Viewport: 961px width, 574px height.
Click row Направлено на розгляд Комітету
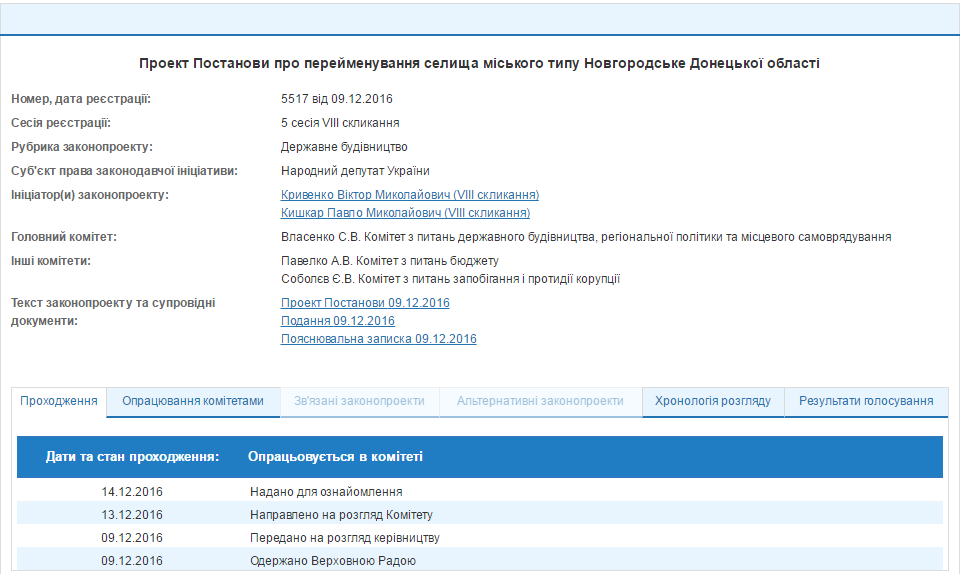point(480,515)
